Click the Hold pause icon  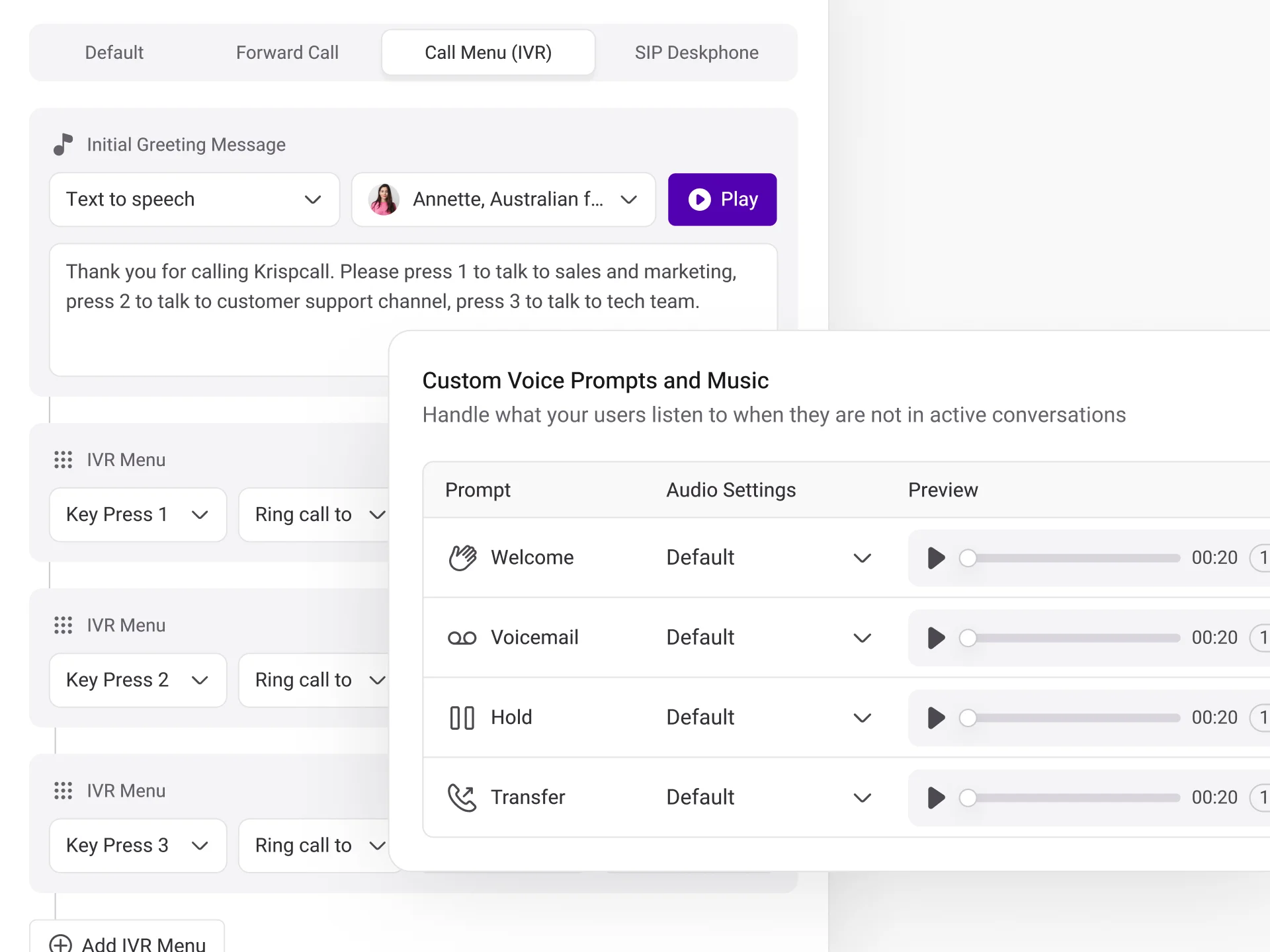(x=462, y=717)
